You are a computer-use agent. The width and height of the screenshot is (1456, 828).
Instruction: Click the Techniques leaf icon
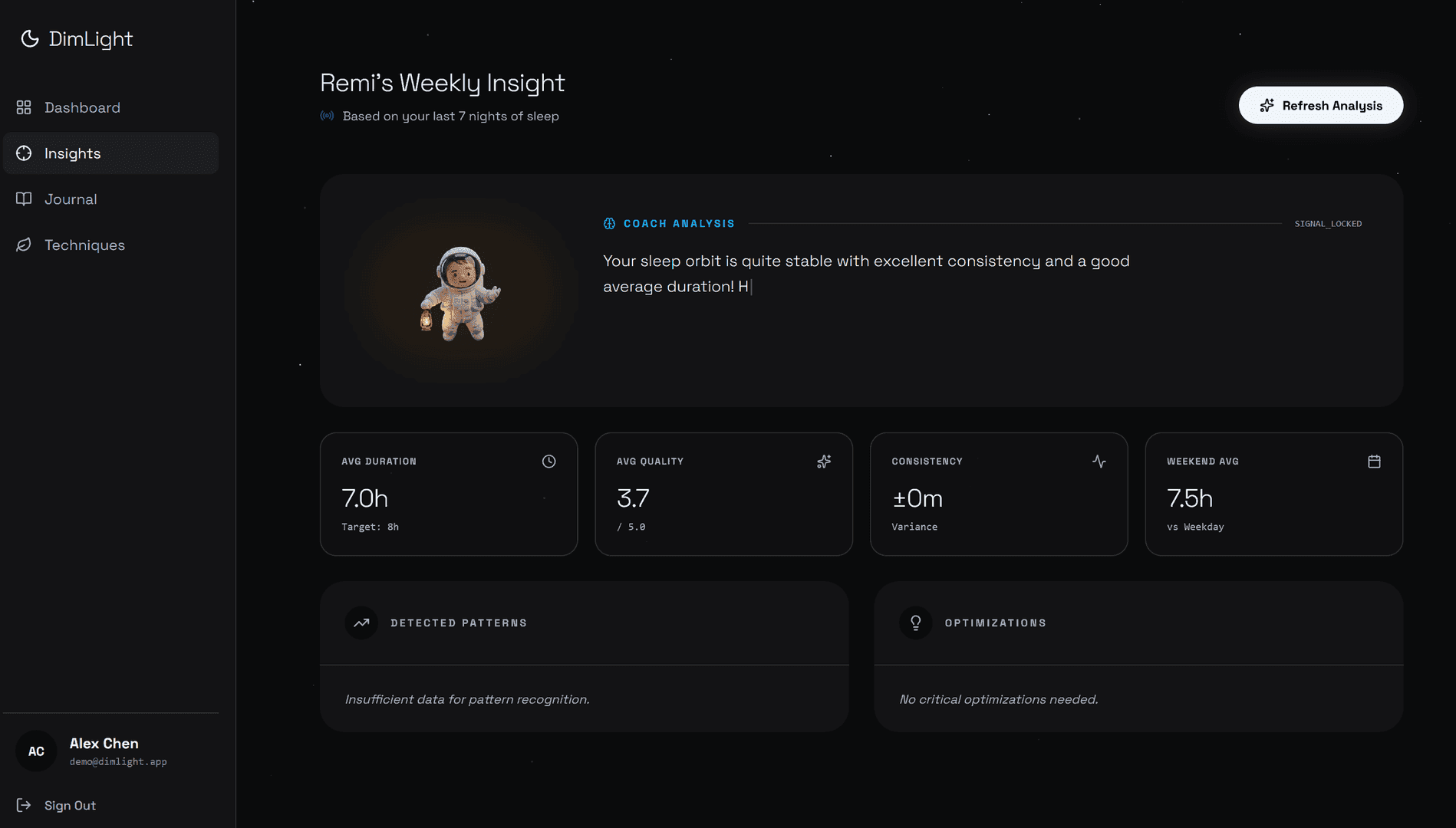(24, 245)
